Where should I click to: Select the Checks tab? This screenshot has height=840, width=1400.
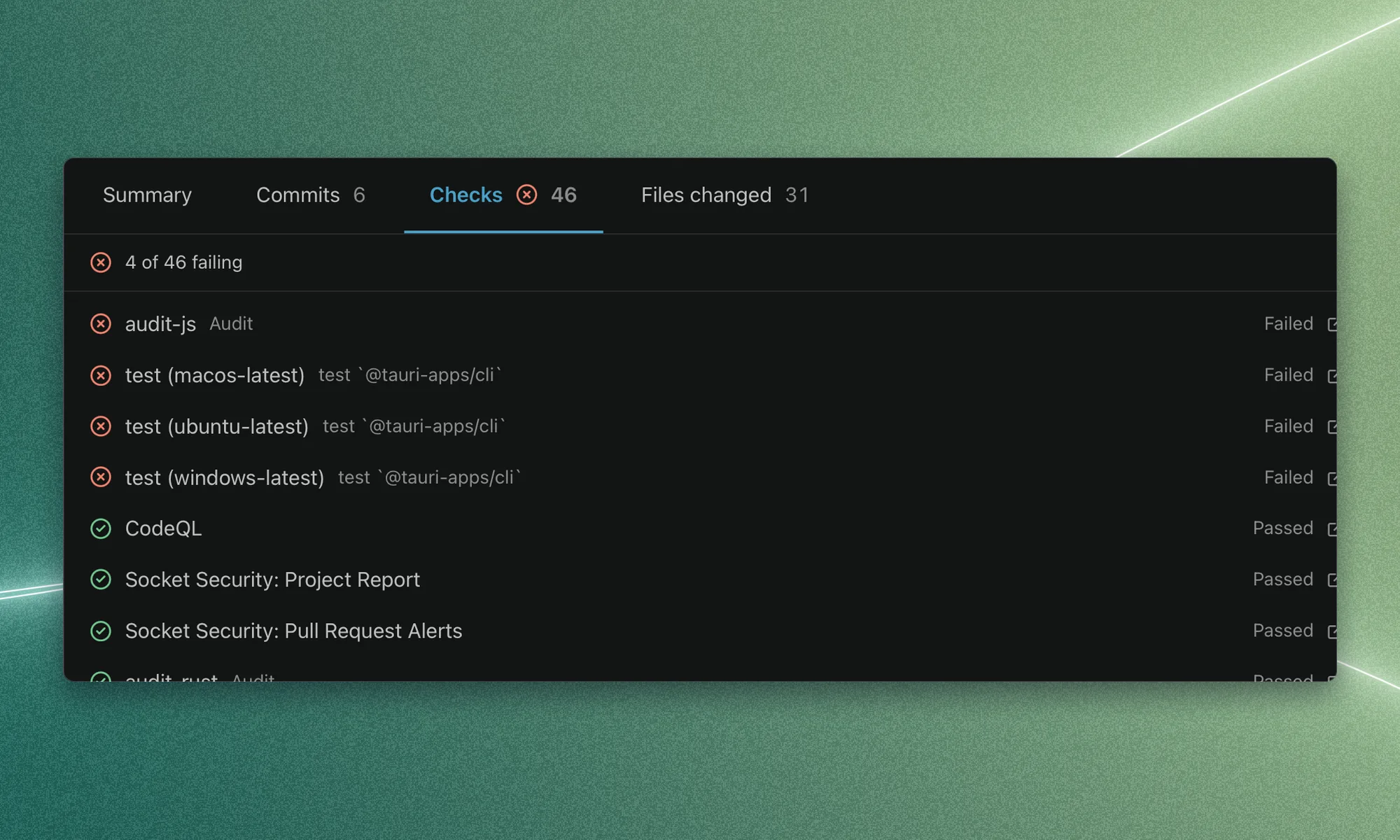click(x=503, y=195)
